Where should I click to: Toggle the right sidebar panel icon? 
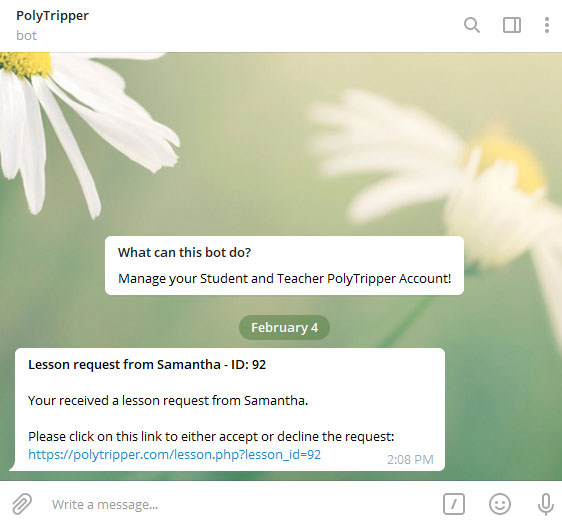(x=512, y=25)
